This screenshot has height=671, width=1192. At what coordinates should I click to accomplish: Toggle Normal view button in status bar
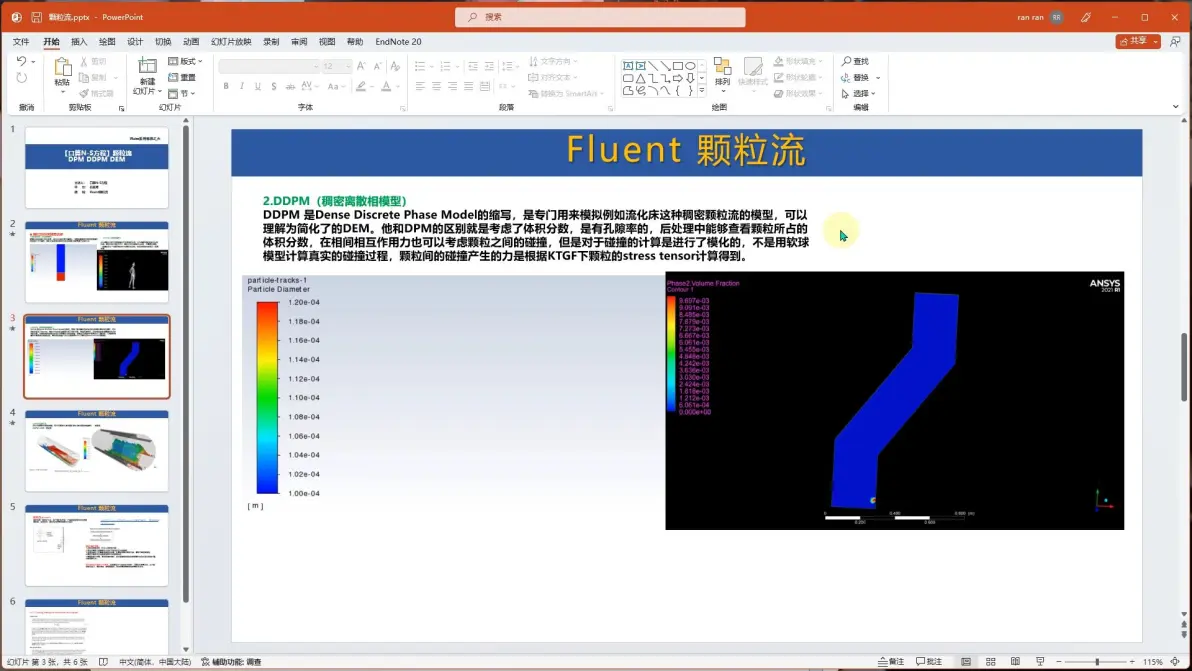[x=965, y=662]
